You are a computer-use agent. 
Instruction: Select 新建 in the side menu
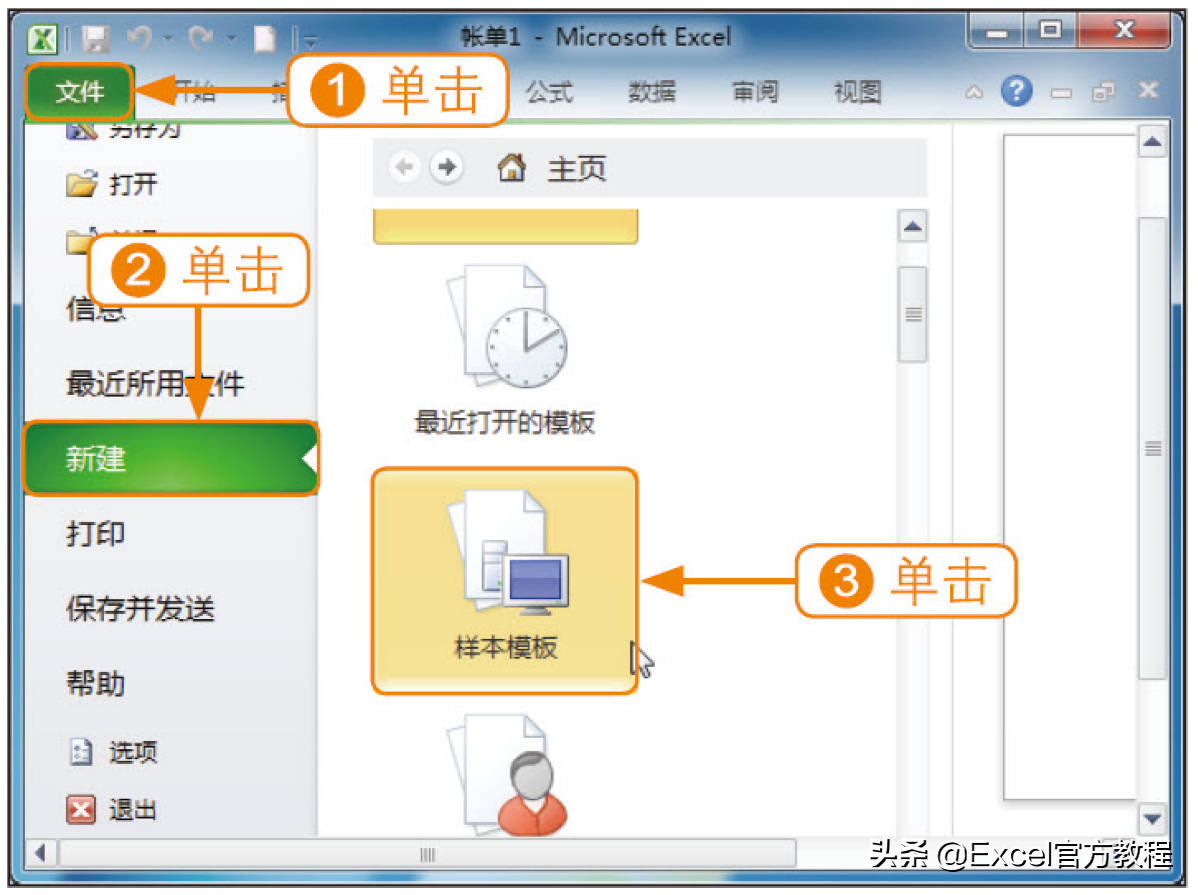coord(171,459)
